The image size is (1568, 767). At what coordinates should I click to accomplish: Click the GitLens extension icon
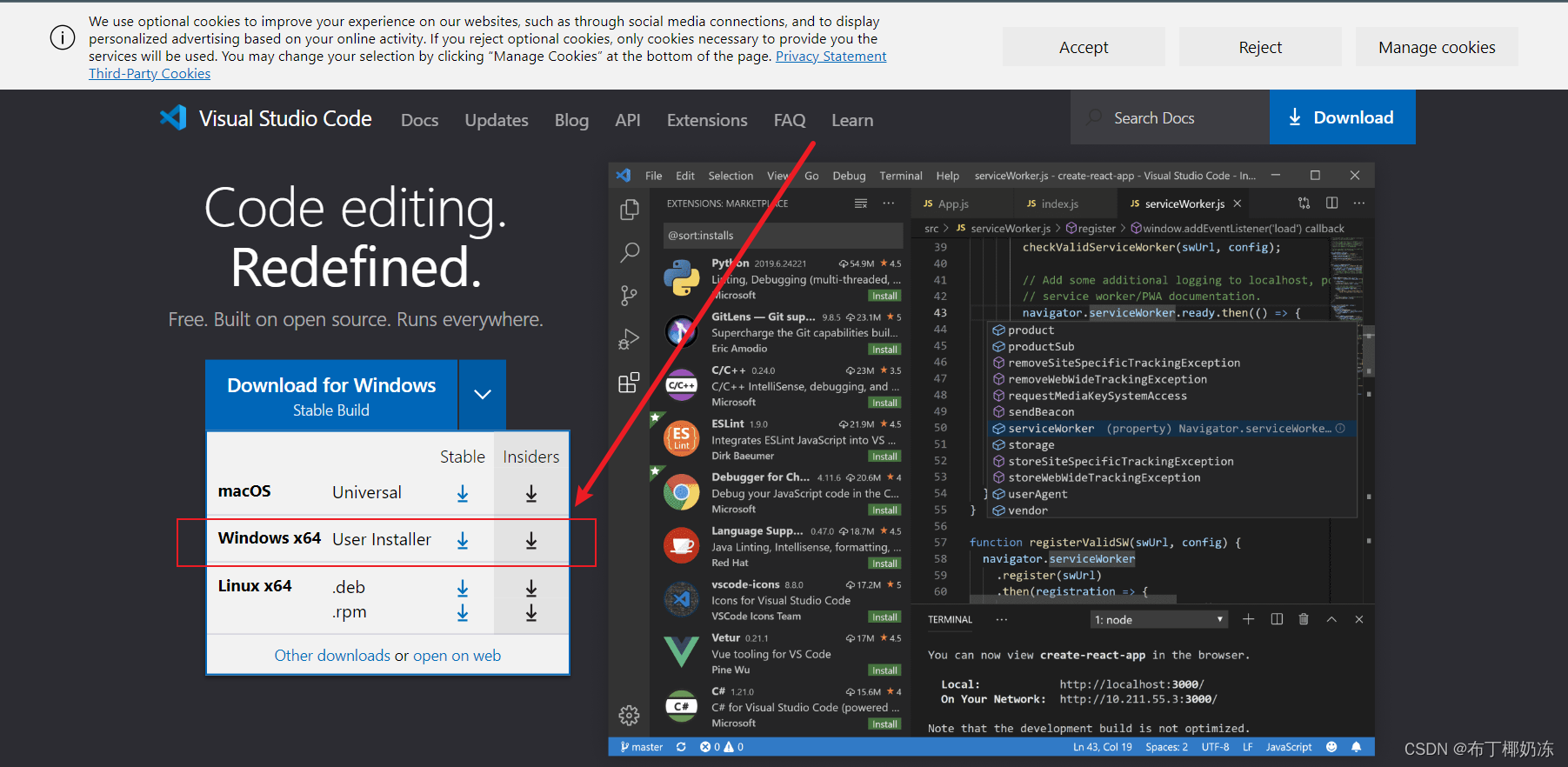tap(682, 331)
